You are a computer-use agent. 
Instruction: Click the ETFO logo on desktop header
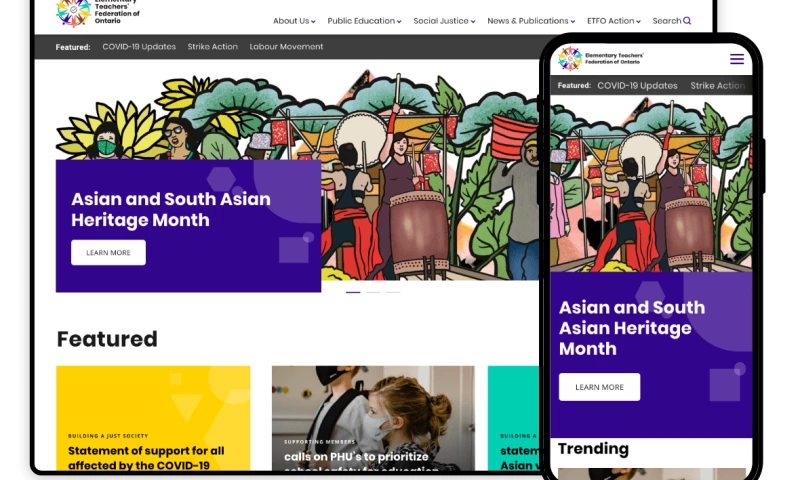pyautogui.click(x=98, y=13)
